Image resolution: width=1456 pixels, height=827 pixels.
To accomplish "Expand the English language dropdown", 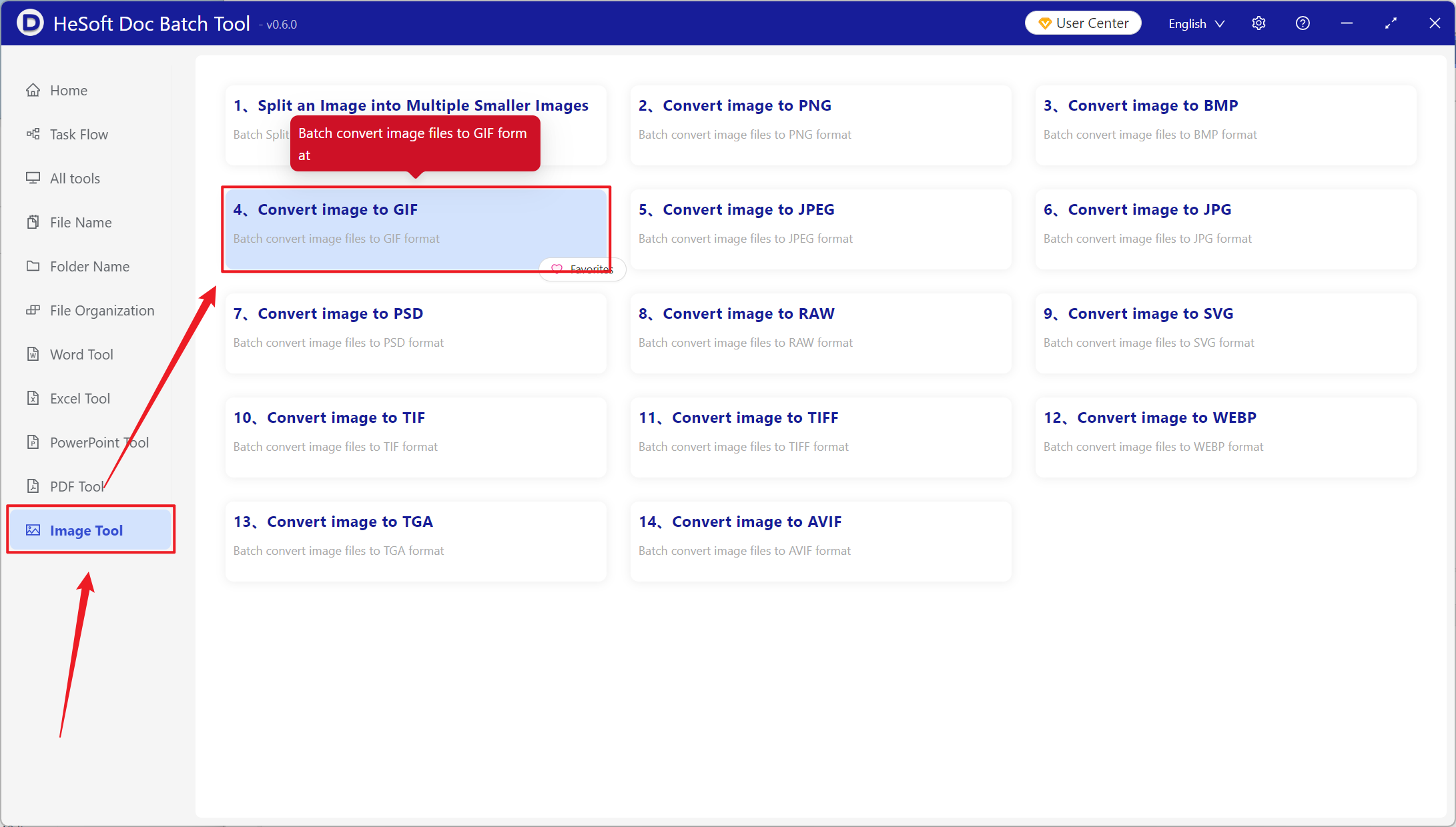I will [1196, 23].
